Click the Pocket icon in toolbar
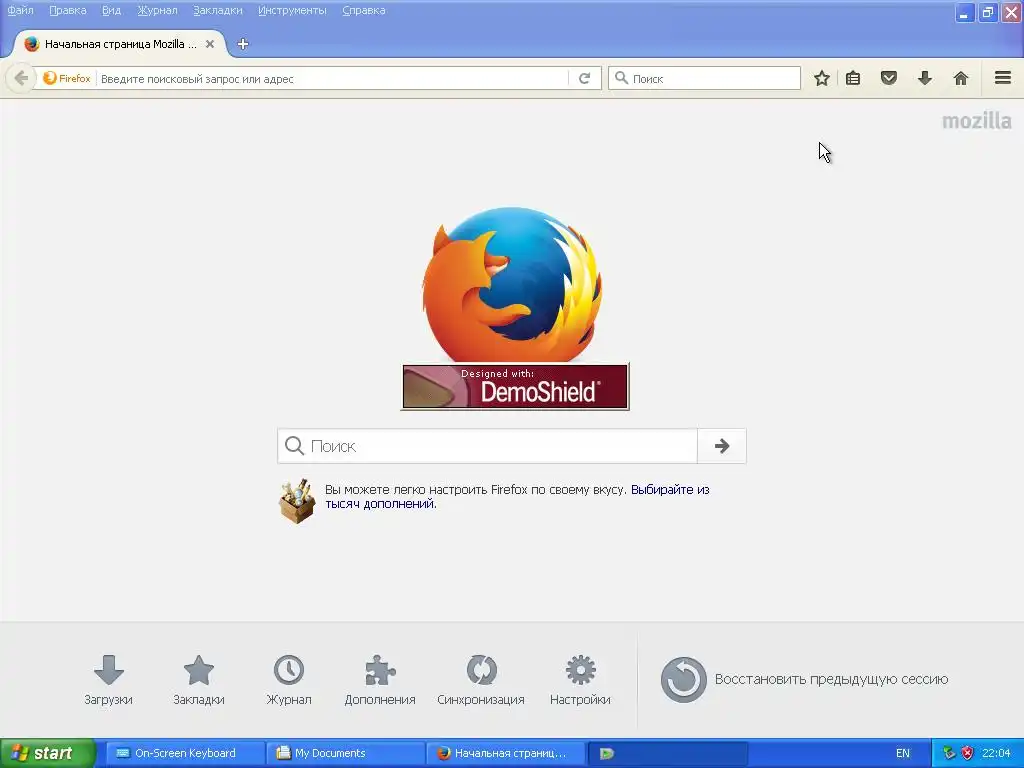 (889, 78)
